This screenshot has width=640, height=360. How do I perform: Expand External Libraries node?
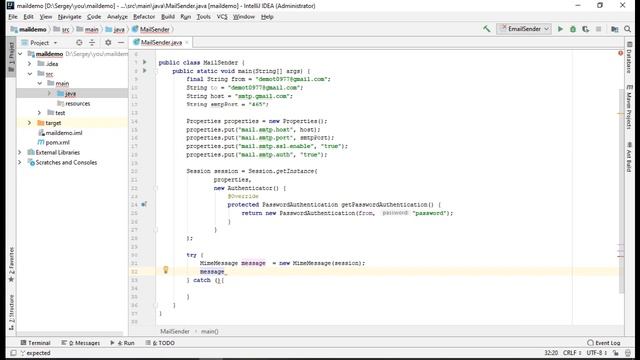coord(20,152)
